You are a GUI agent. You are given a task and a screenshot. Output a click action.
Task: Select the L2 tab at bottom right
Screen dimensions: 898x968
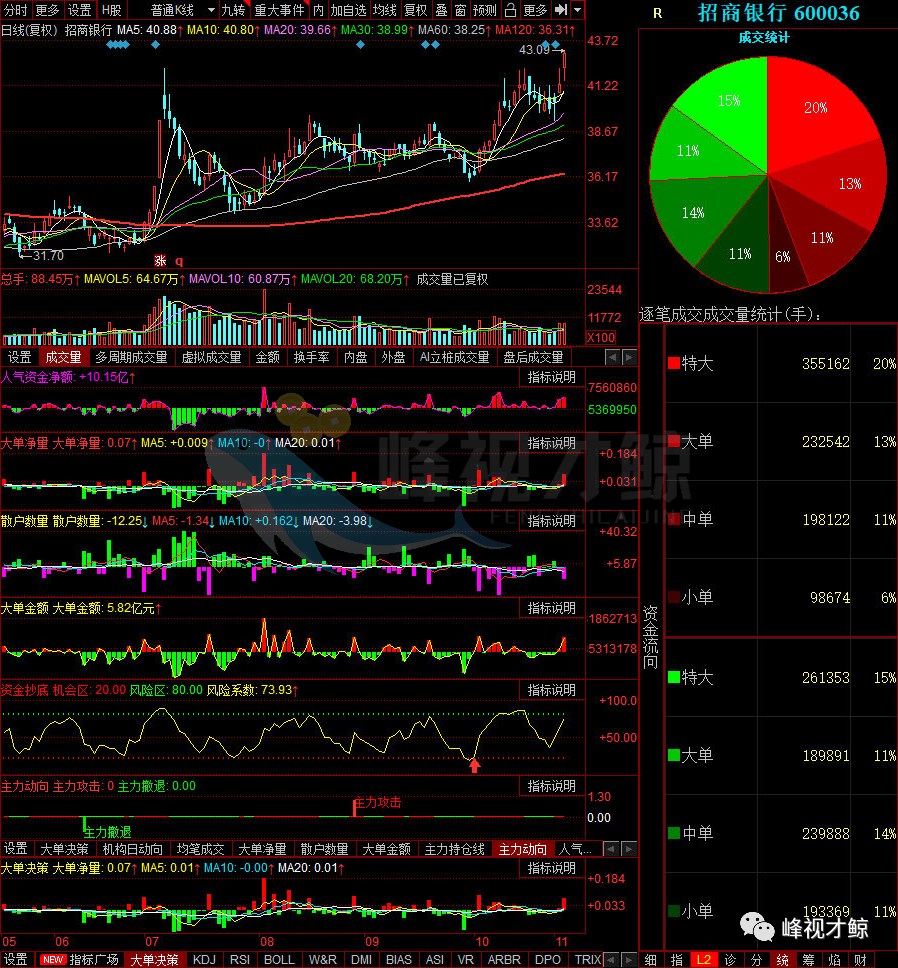point(704,960)
